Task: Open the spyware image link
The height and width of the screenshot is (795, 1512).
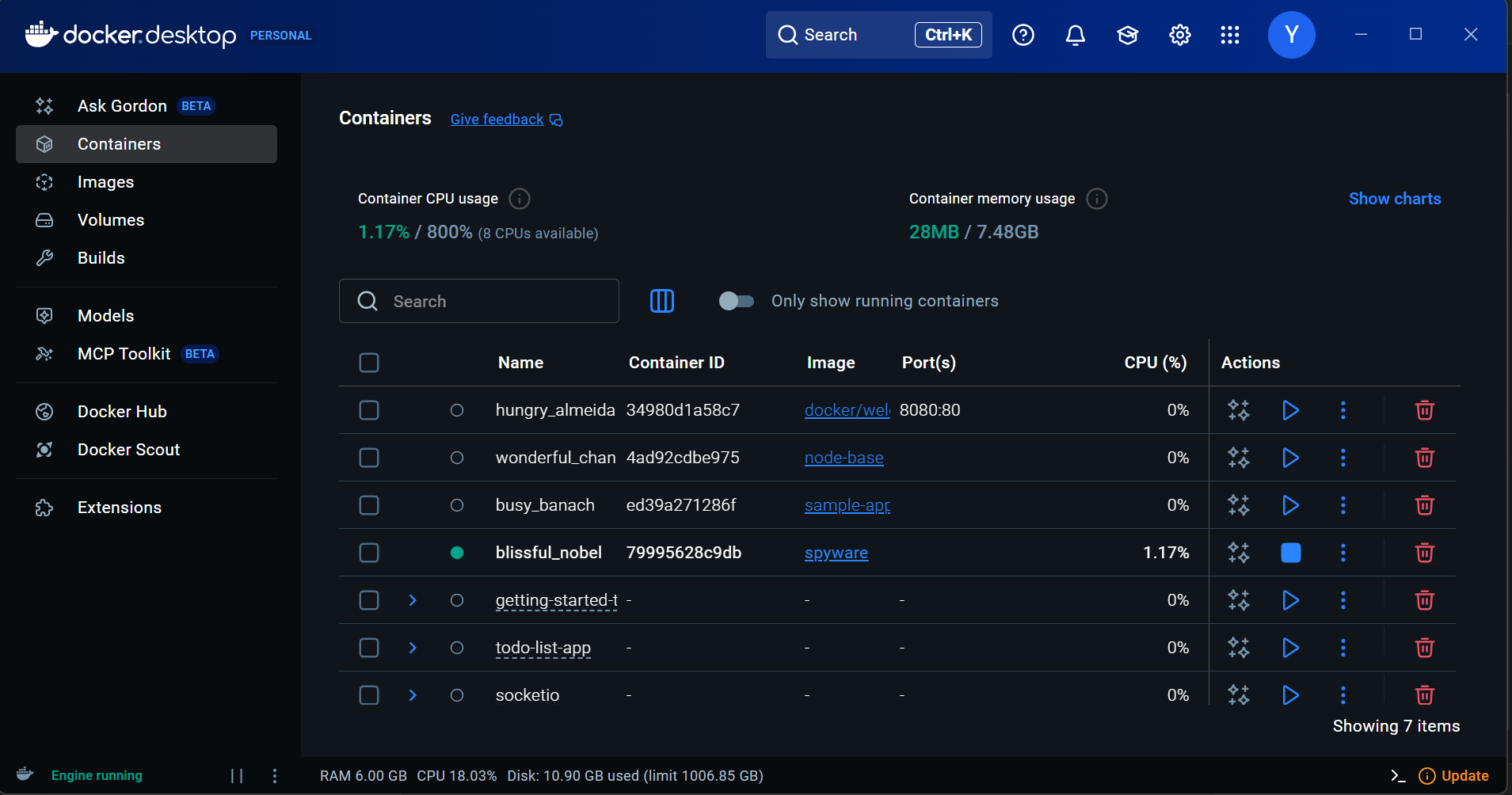Action: pos(836,553)
